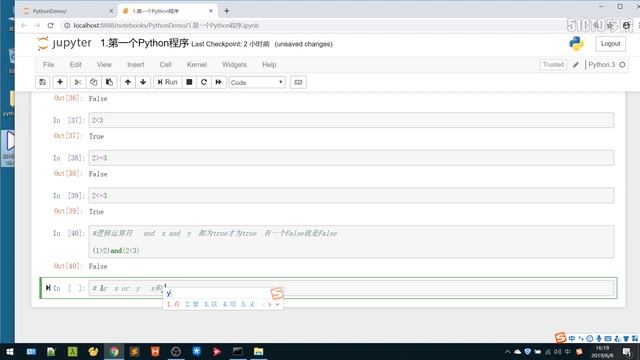Image resolution: width=640 pixels, height=360 pixels.
Task: Open Sublime Text from the taskbar
Action: click(x=135, y=351)
